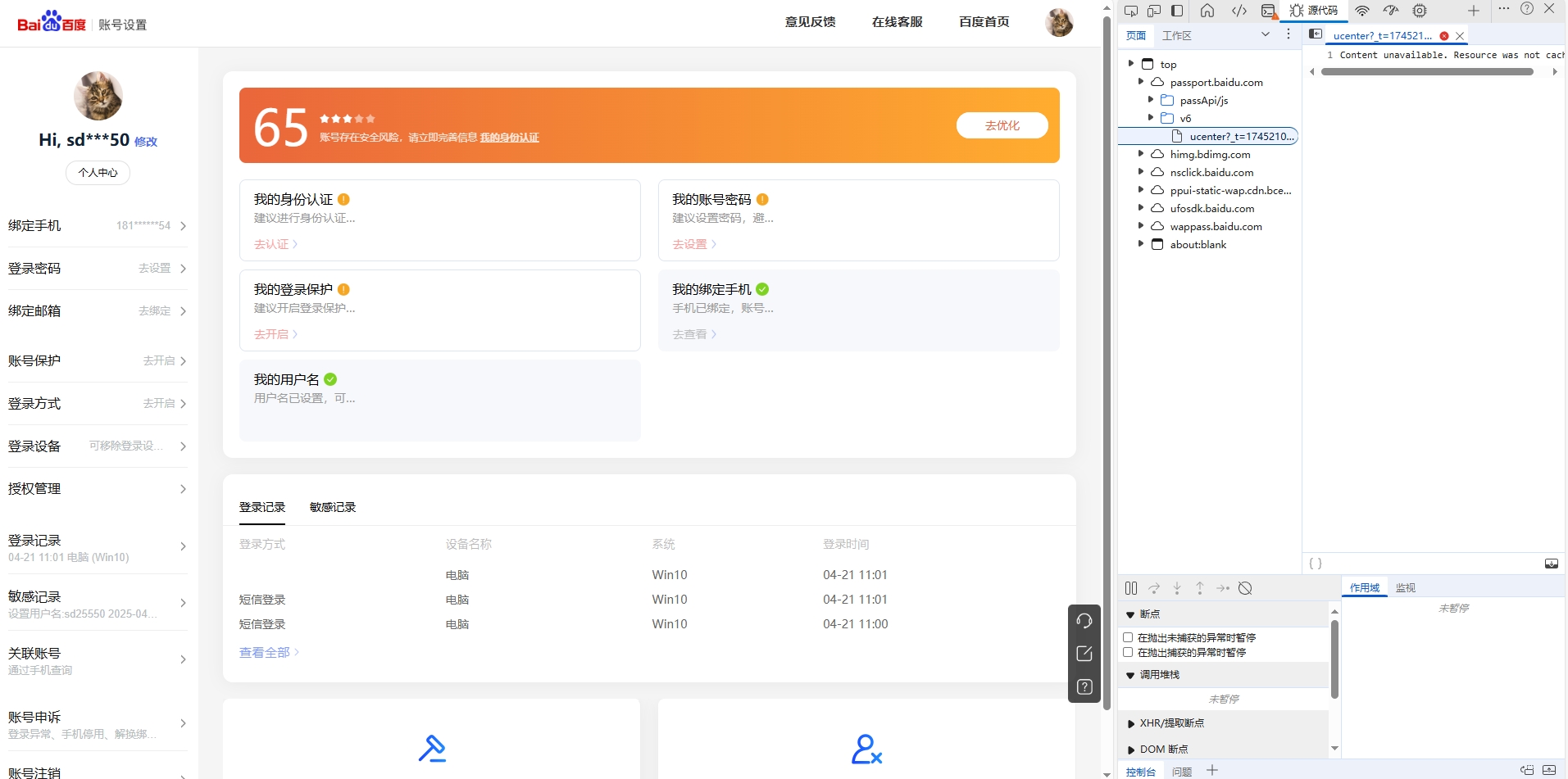Click the step out of function icon
Image resolution: width=1568 pixels, height=779 pixels.
tap(1200, 588)
